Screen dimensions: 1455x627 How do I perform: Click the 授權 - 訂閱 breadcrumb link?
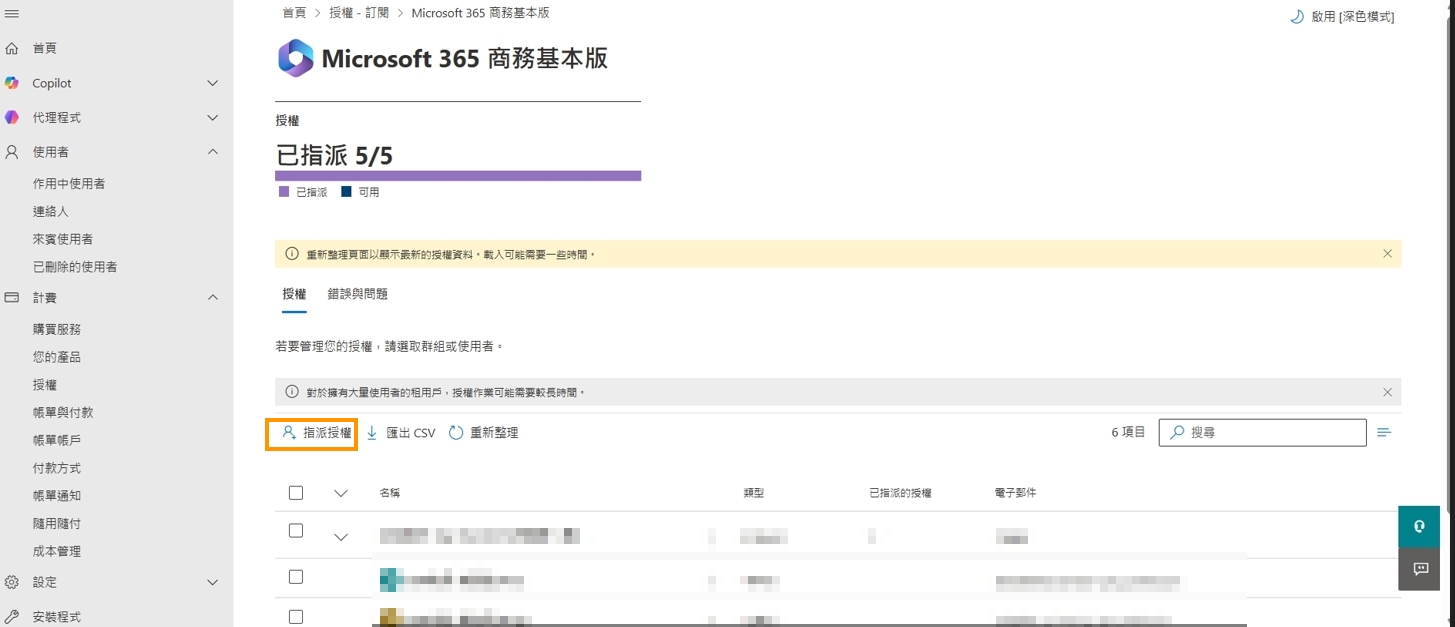point(359,13)
